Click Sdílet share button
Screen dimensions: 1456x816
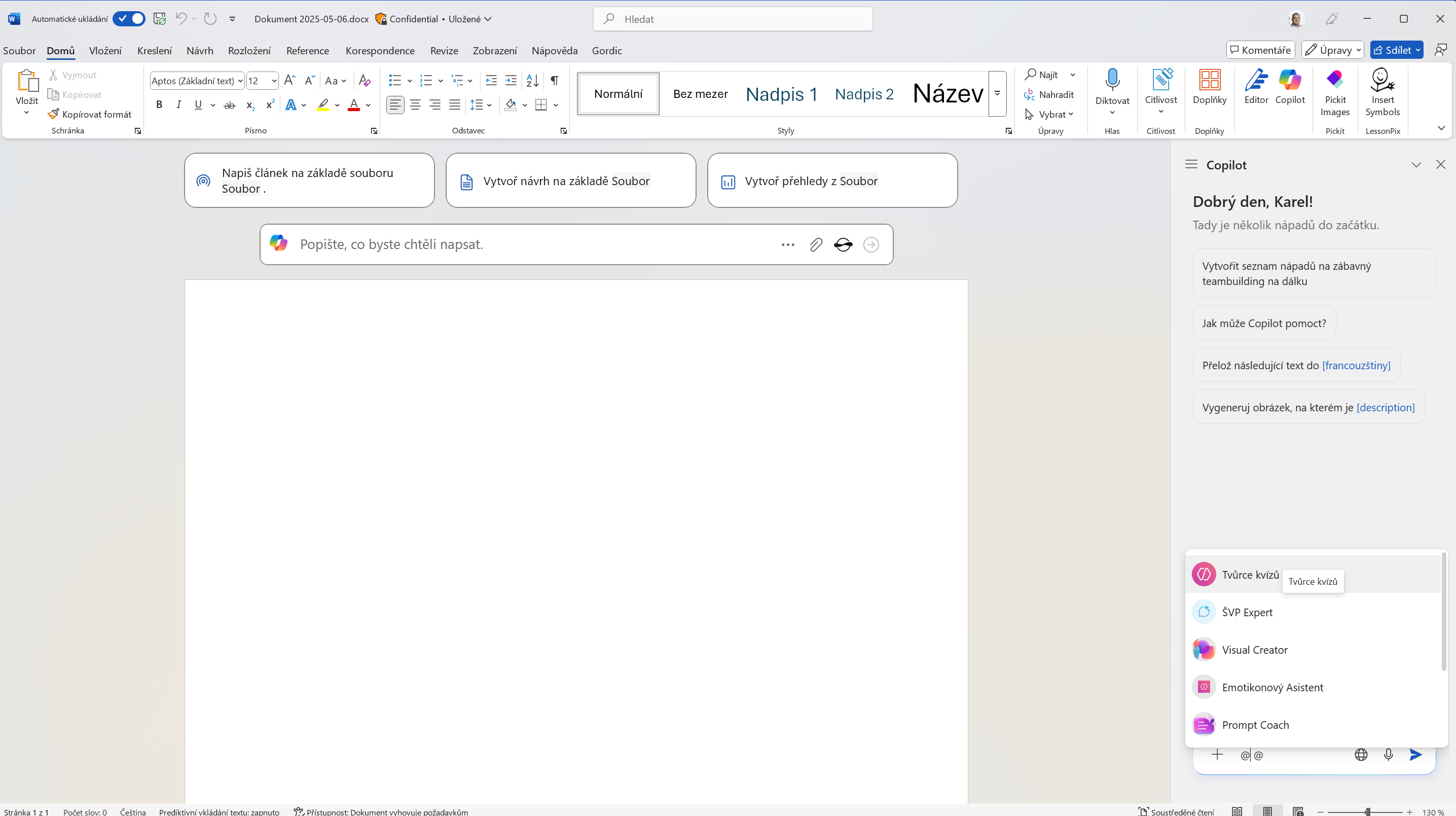(1396, 50)
